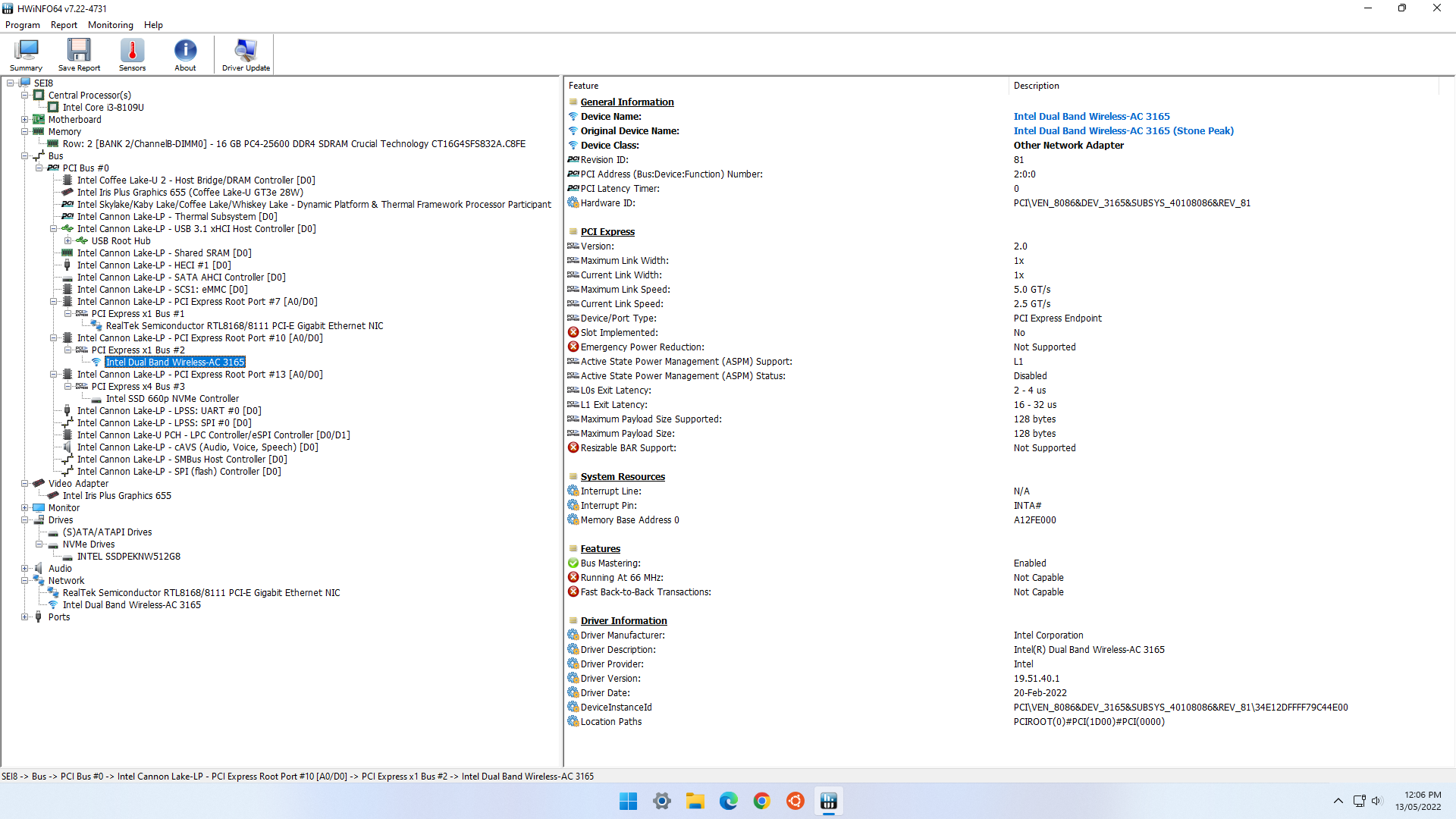Open the Monitoring menu
The height and width of the screenshot is (819, 1456).
click(x=110, y=25)
